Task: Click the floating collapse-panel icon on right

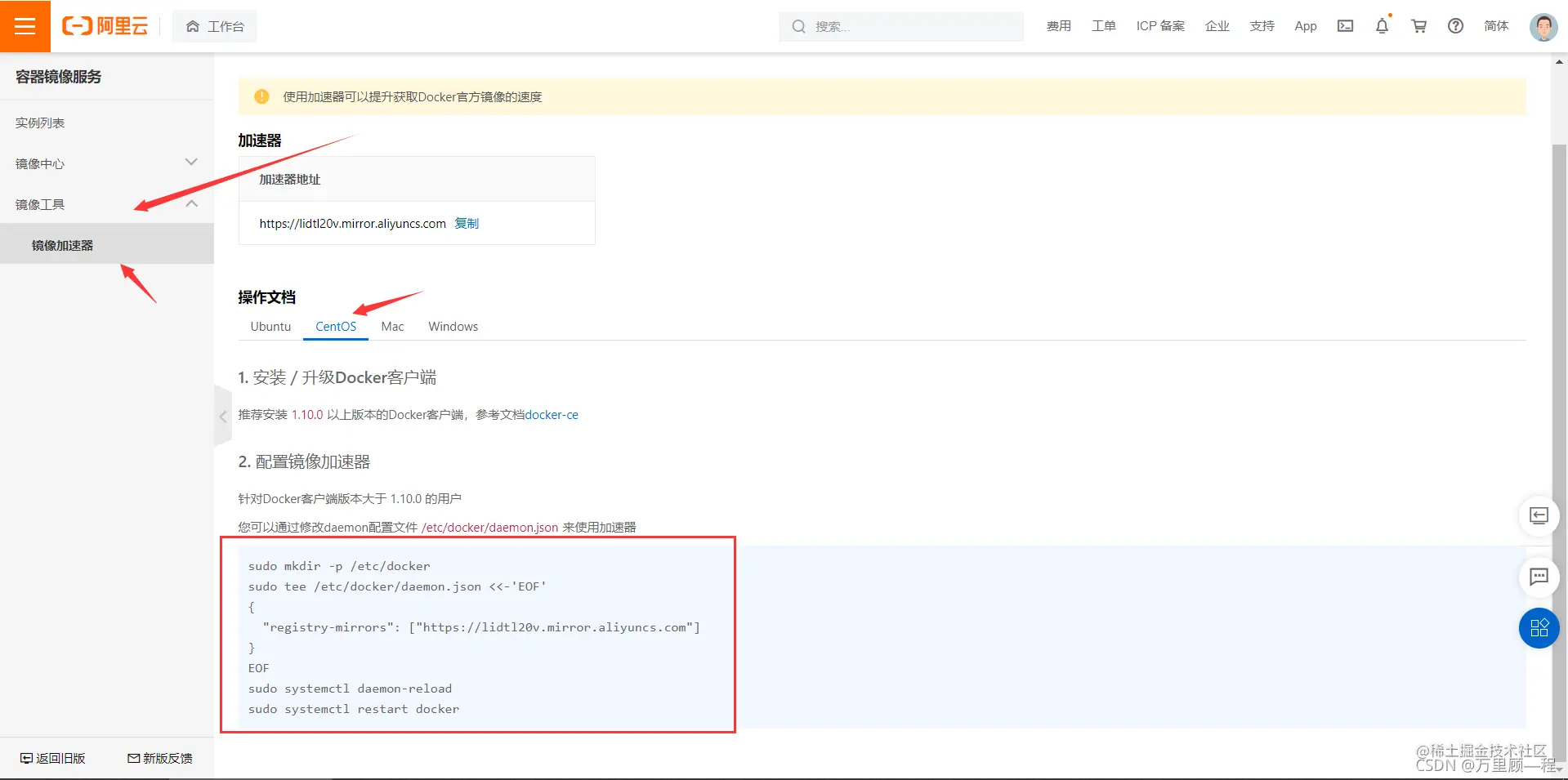Action: tap(1539, 515)
